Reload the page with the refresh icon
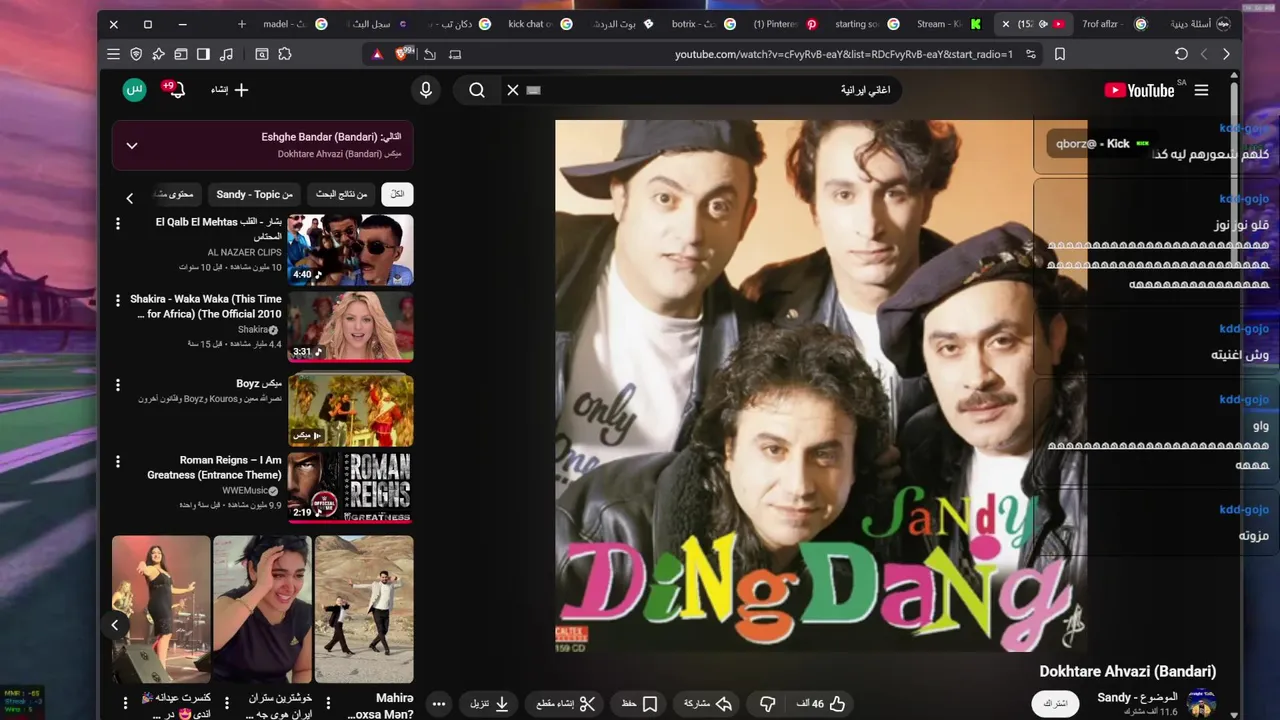This screenshot has height=720, width=1280. pos(1181,54)
